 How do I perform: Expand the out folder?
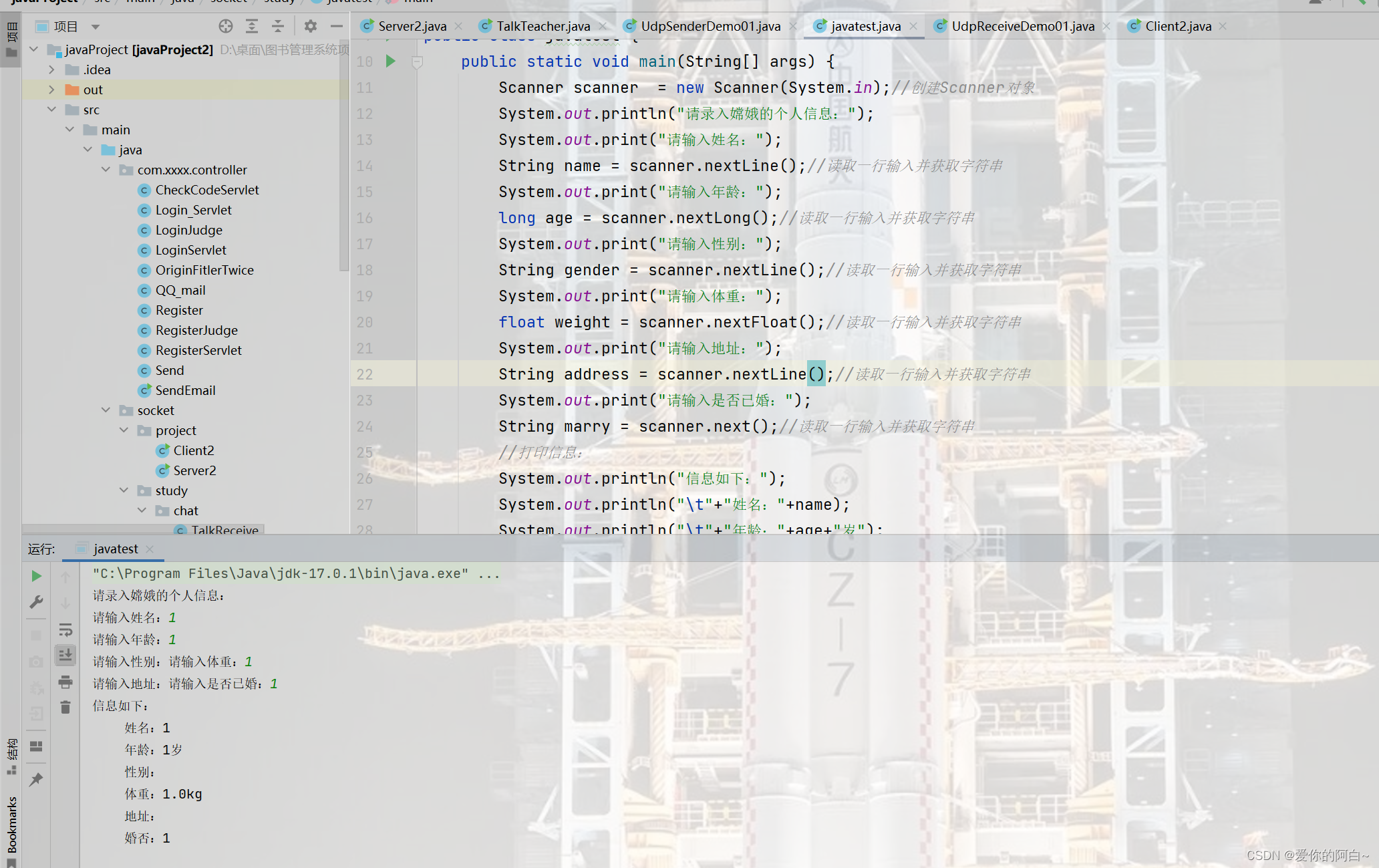52,90
